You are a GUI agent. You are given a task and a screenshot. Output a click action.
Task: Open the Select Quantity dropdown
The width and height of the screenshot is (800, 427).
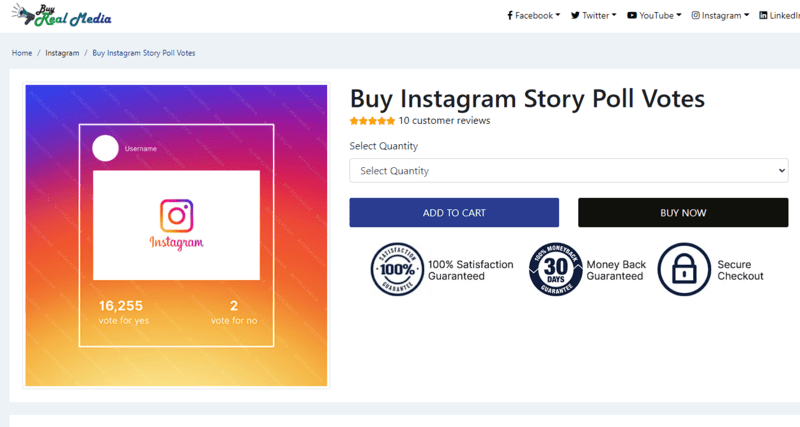click(568, 170)
